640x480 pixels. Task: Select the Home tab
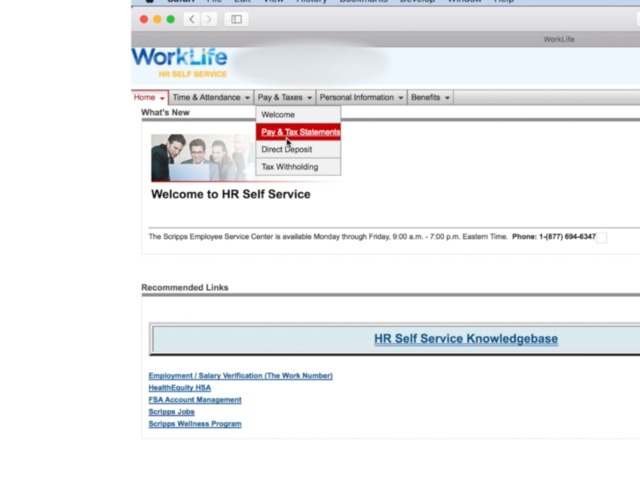(148, 97)
